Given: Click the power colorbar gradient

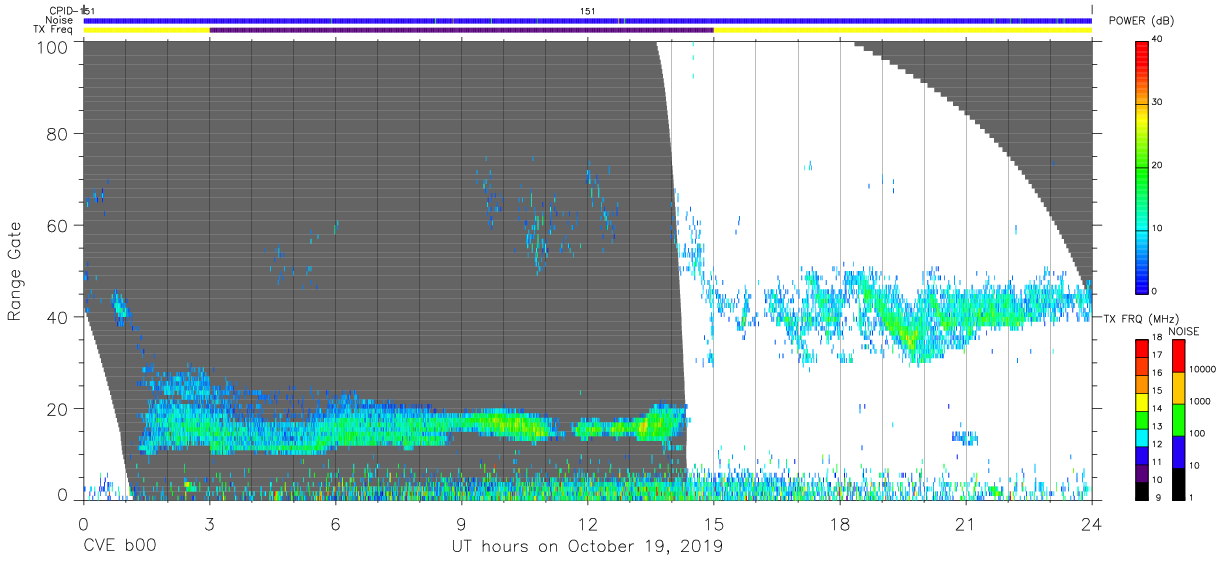Looking at the screenshot, I should pos(1142,166).
